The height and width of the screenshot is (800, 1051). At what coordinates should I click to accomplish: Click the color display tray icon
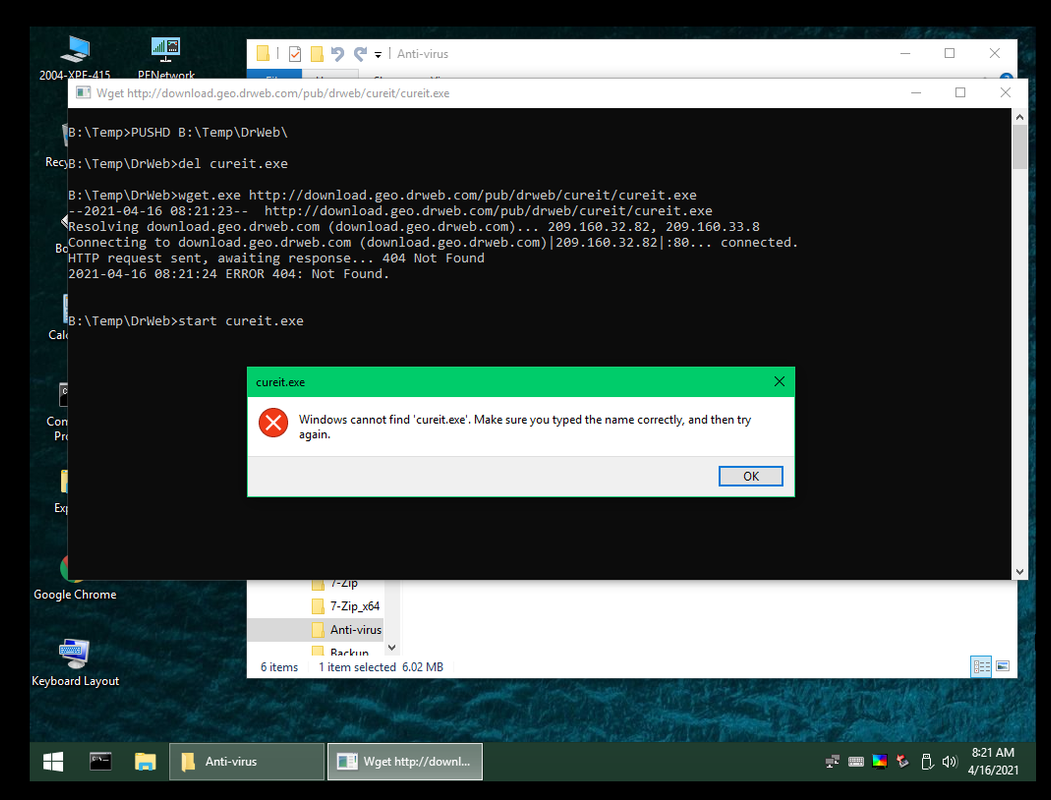(879, 761)
